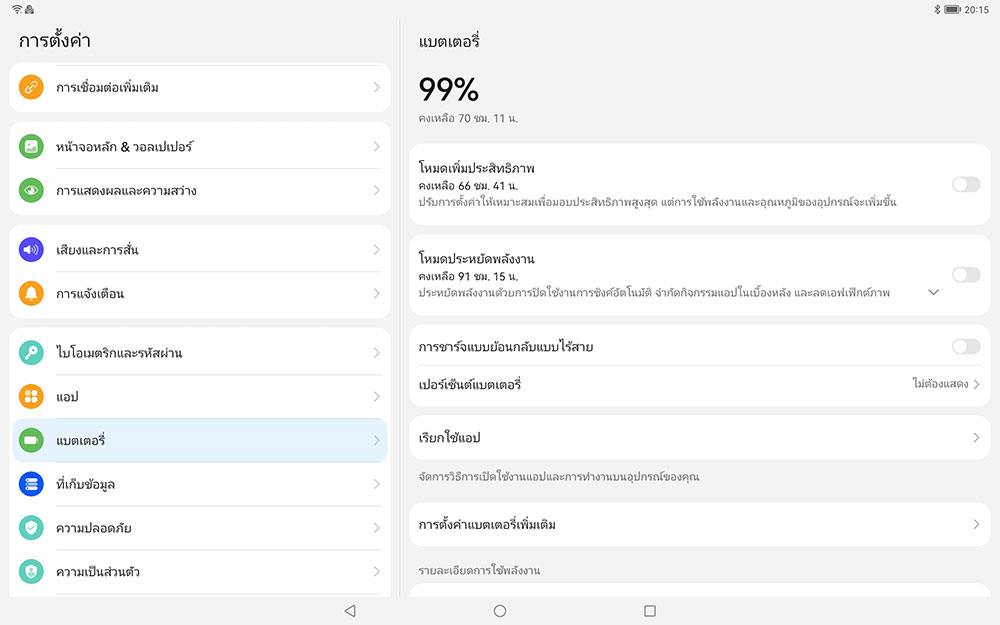Click the green eye icon for display settings
The width and height of the screenshot is (1000, 625).
31,190
